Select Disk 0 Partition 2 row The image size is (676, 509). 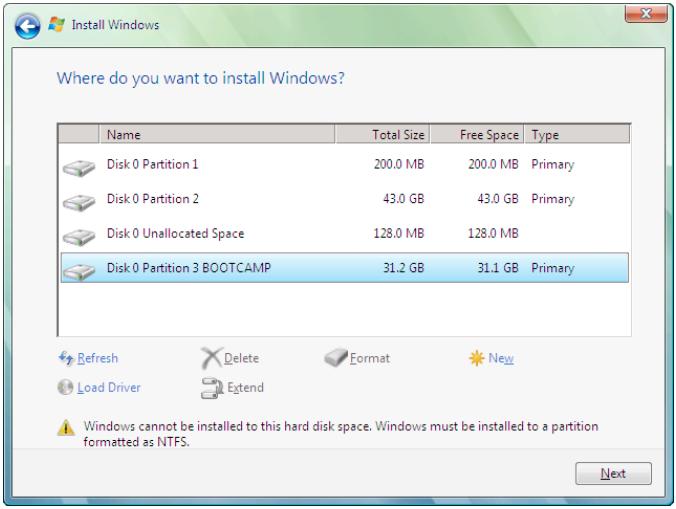pyautogui.click(x=344, y=199)
